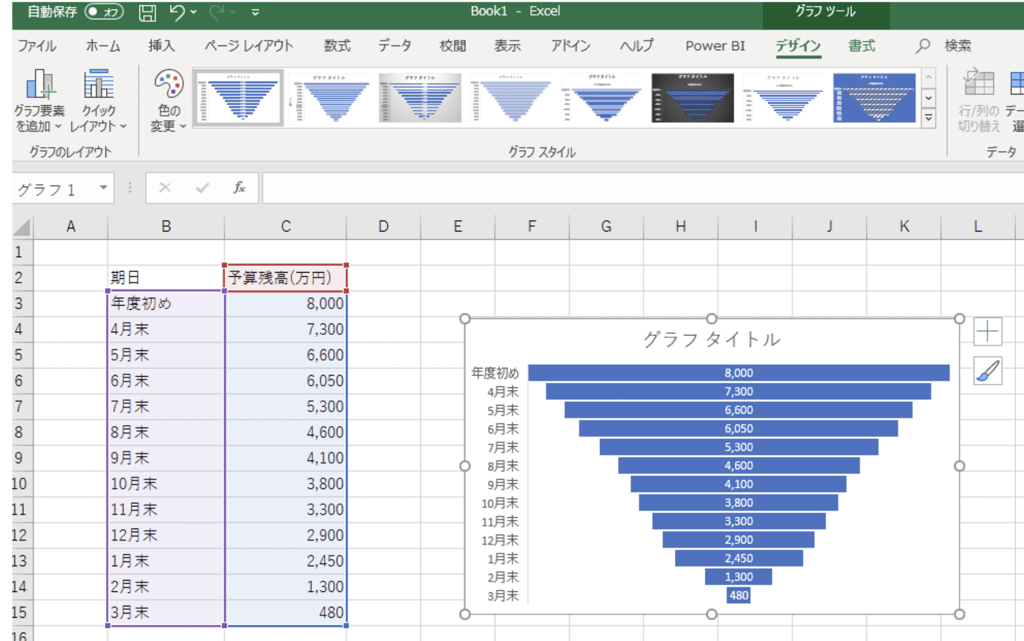The image size is (1024, 641).
Task: Click the fx Insert Function icon
Action: pos(239,188)
